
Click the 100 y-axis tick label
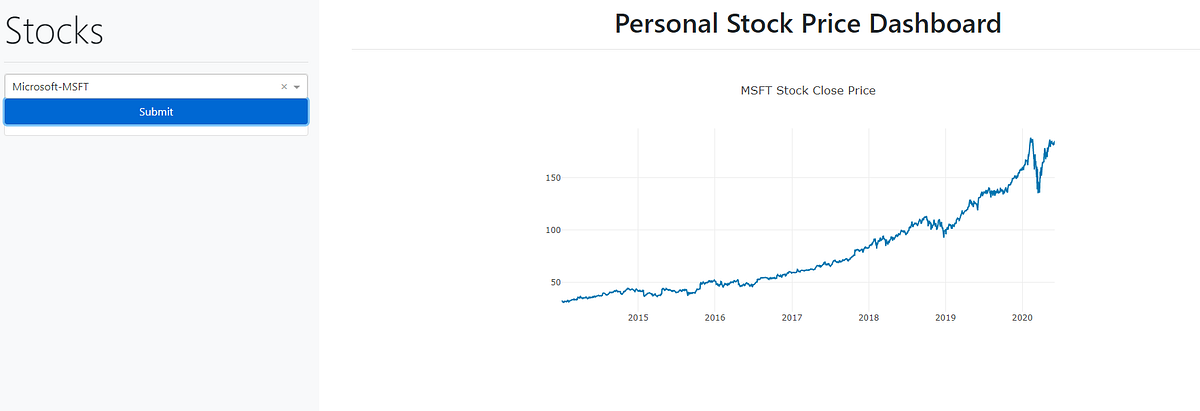point(551,230)
